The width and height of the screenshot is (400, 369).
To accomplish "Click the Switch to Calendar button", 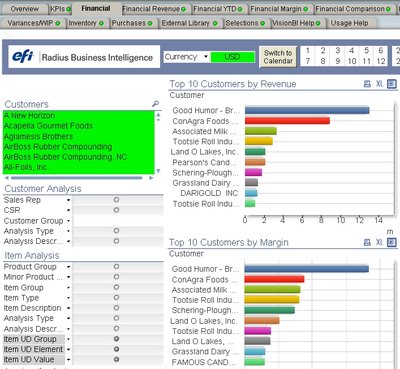I will [x=278, y=57].
